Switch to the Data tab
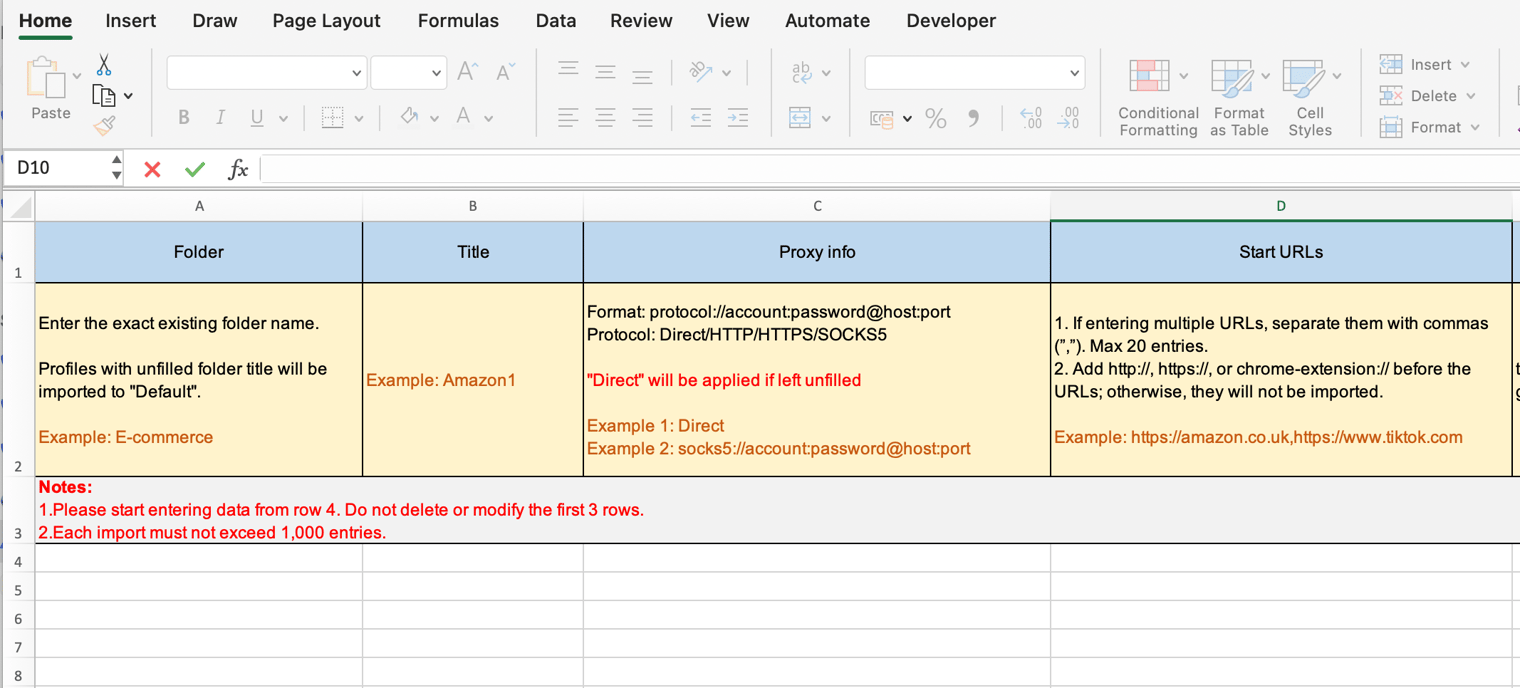Image resolution: width=1520 pixels, height=688 pixels. [556, 20]
